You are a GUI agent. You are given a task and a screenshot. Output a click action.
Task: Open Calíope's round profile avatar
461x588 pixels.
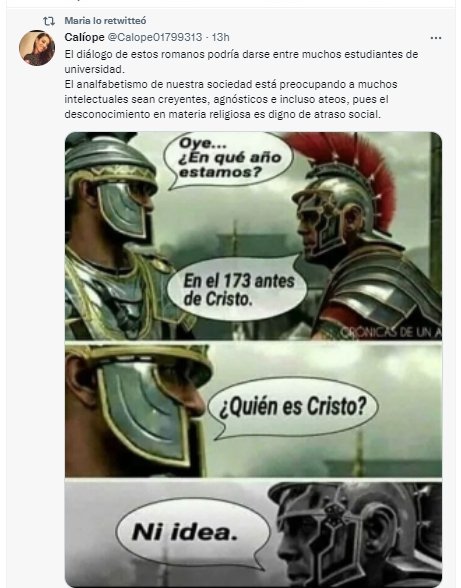tap(37, 48)
